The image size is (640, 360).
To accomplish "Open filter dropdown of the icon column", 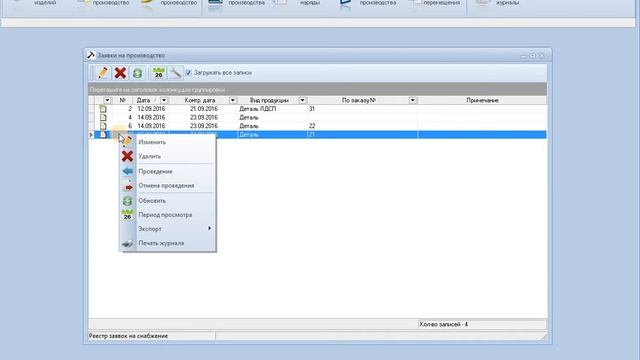I will click(x=107, y=100).
